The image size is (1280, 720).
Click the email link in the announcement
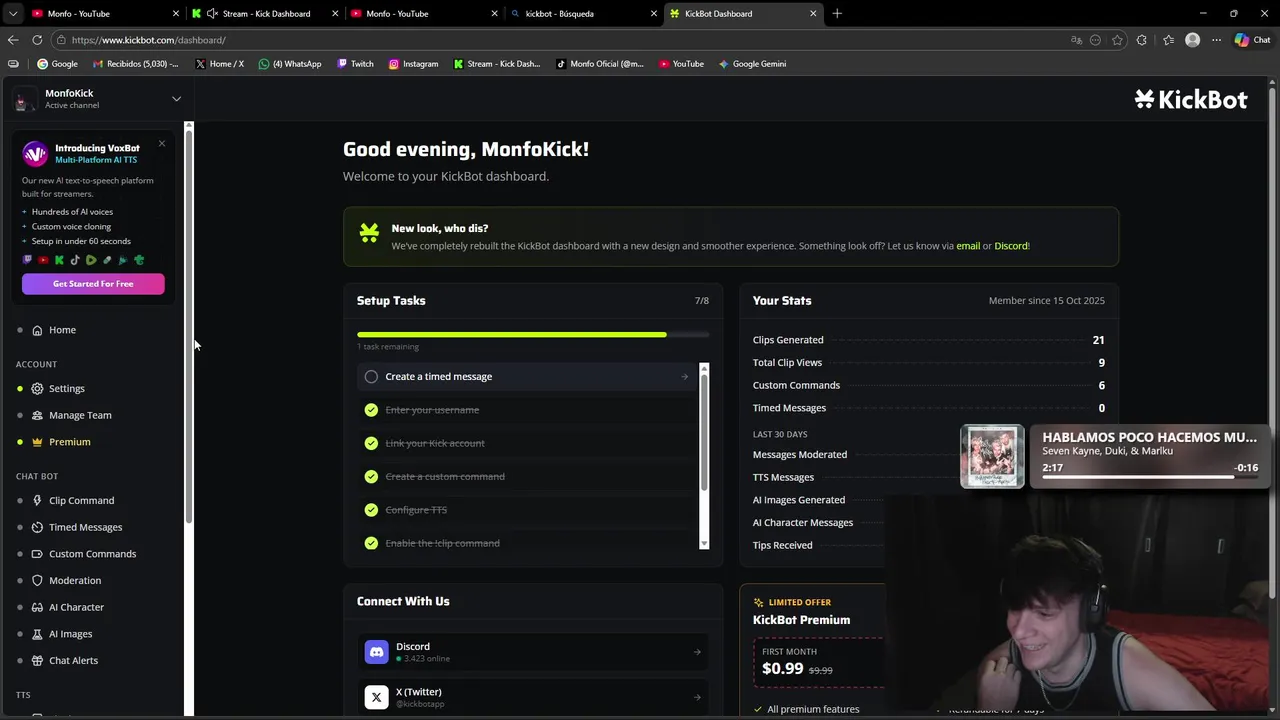coord(968,246)
